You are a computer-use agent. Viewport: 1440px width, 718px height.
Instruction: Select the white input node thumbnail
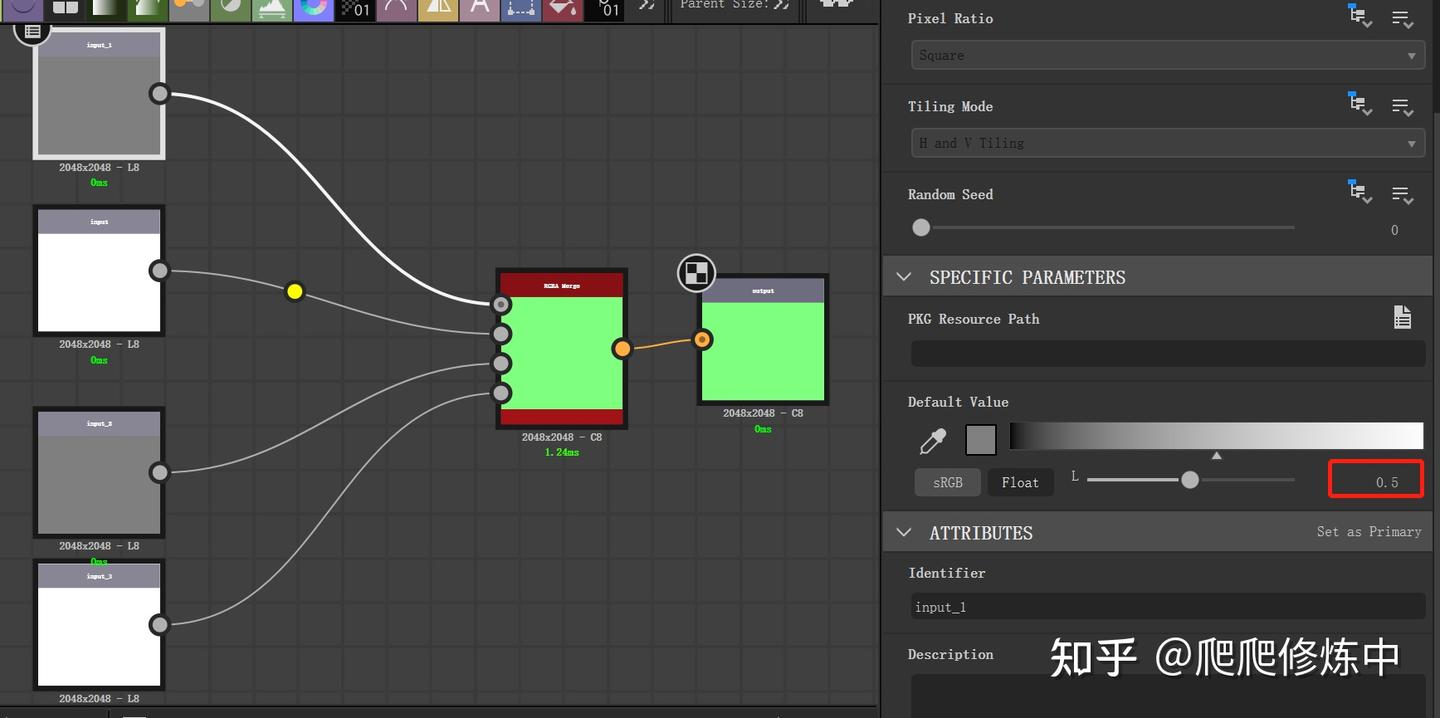click(99, 282)
